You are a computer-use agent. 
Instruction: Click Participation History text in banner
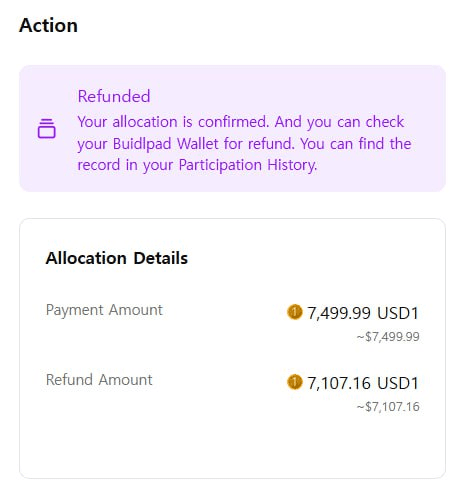pyautogui.click(x=248, y=165)
